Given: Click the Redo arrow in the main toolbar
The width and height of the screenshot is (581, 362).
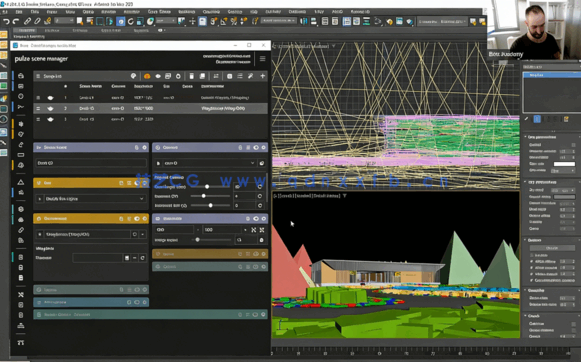Looking at the screenshot, I should pyautogui.click(x=16, y=21).
